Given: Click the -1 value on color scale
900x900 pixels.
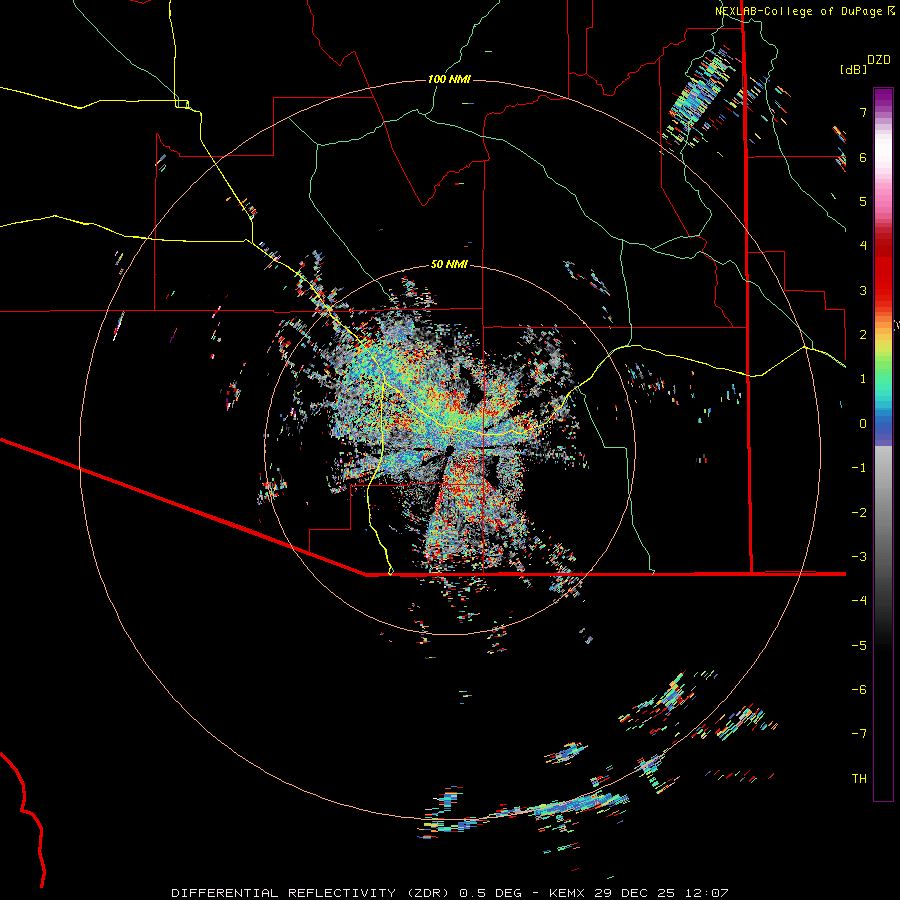Looking at the screenshot, I should click(859, 468).
